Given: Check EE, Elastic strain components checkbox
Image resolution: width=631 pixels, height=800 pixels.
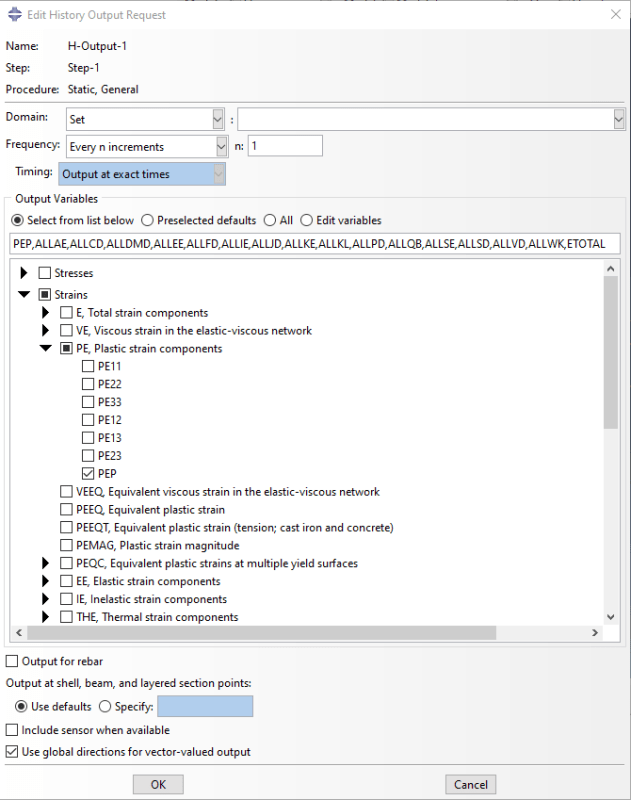Looking at the screenshot, I should [x=66, y=581].
